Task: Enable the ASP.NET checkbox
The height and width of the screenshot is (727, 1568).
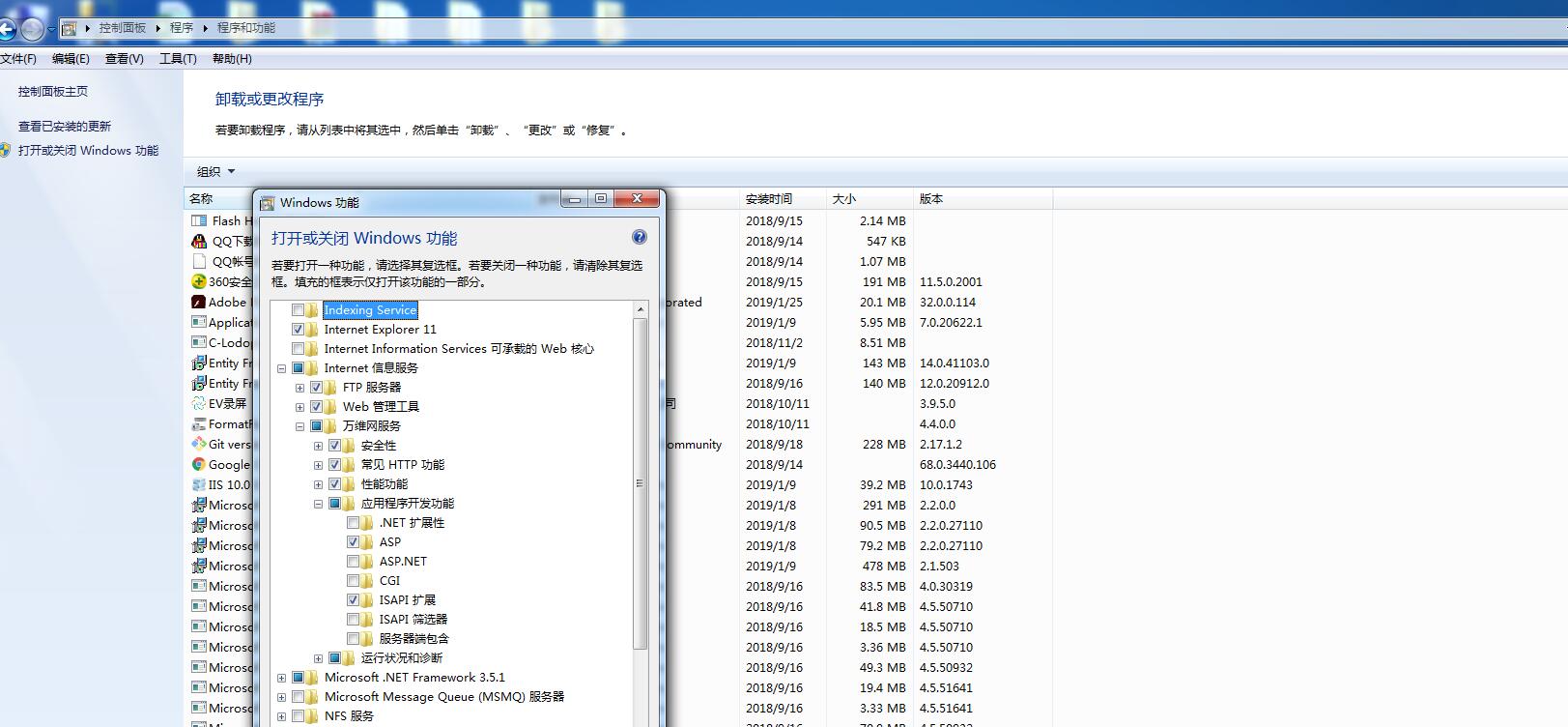Action: [x=353, y=562]
